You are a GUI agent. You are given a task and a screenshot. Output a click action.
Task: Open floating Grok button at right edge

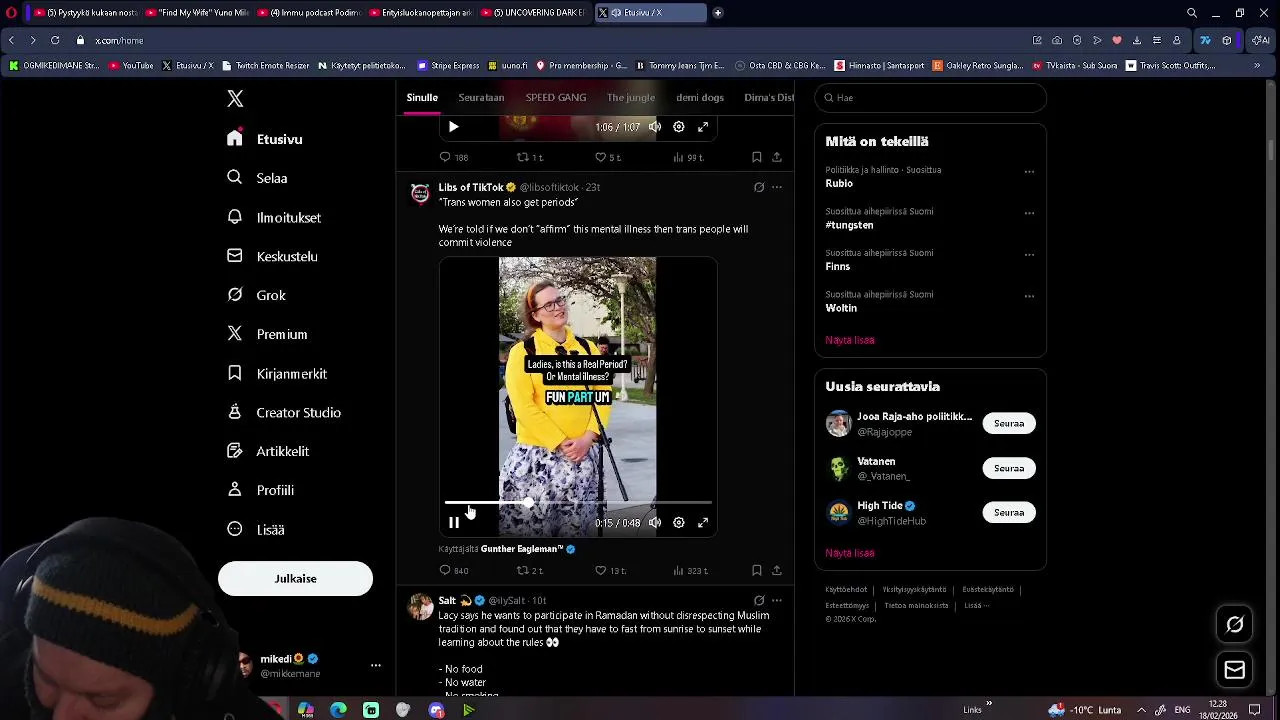click(1235, 624)
